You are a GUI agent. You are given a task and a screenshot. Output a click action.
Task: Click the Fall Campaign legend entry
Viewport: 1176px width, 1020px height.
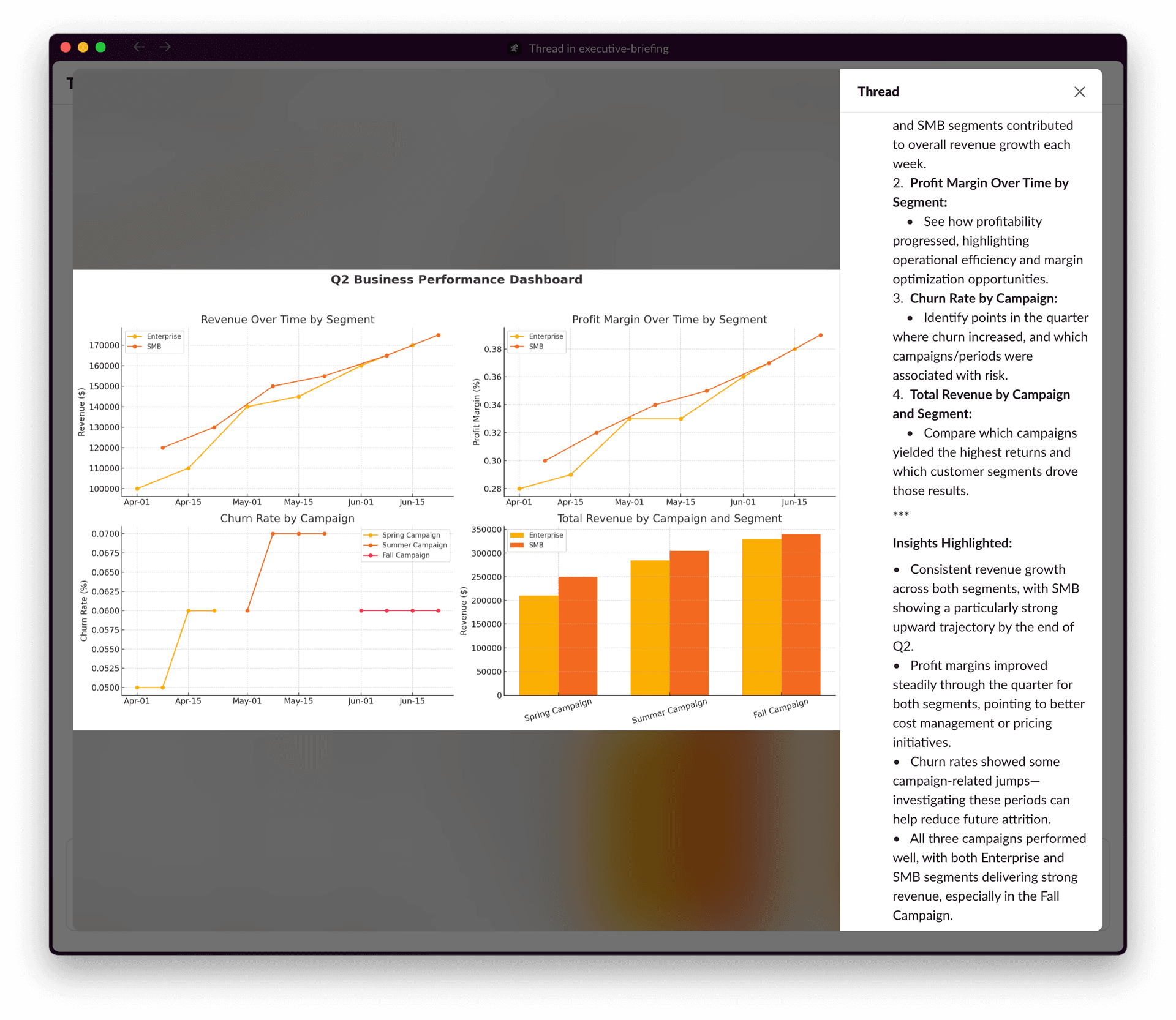pos(405,555)
